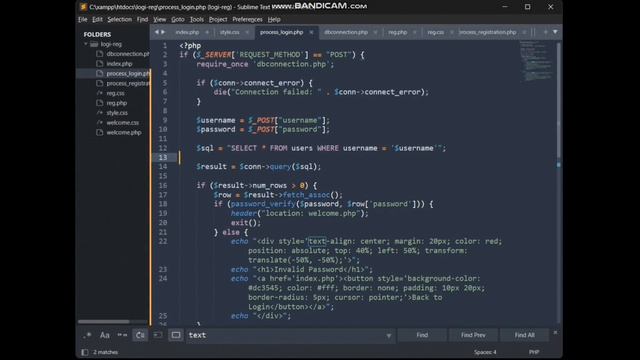640x360 pixels.
Task: Click 'fetch_assoc' in line 17
Action: coord(306,195)
